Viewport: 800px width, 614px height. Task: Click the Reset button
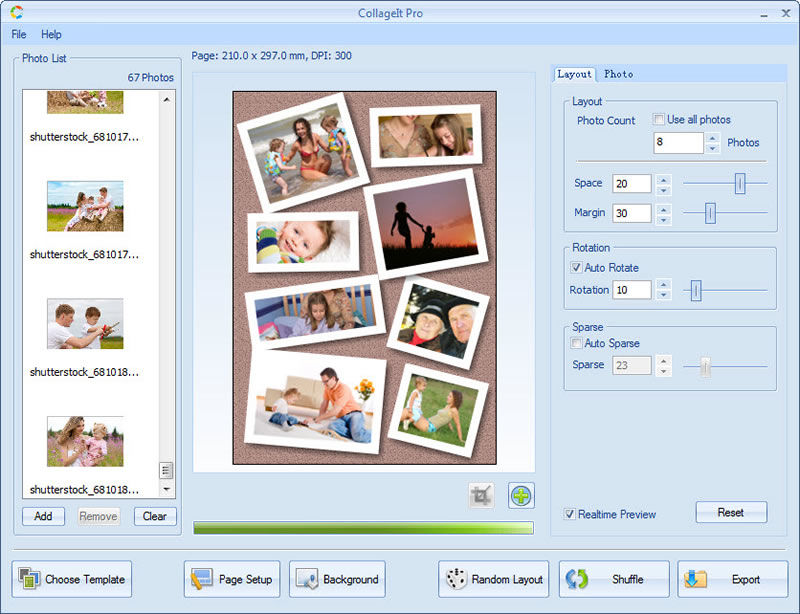[x=731, y=512]
